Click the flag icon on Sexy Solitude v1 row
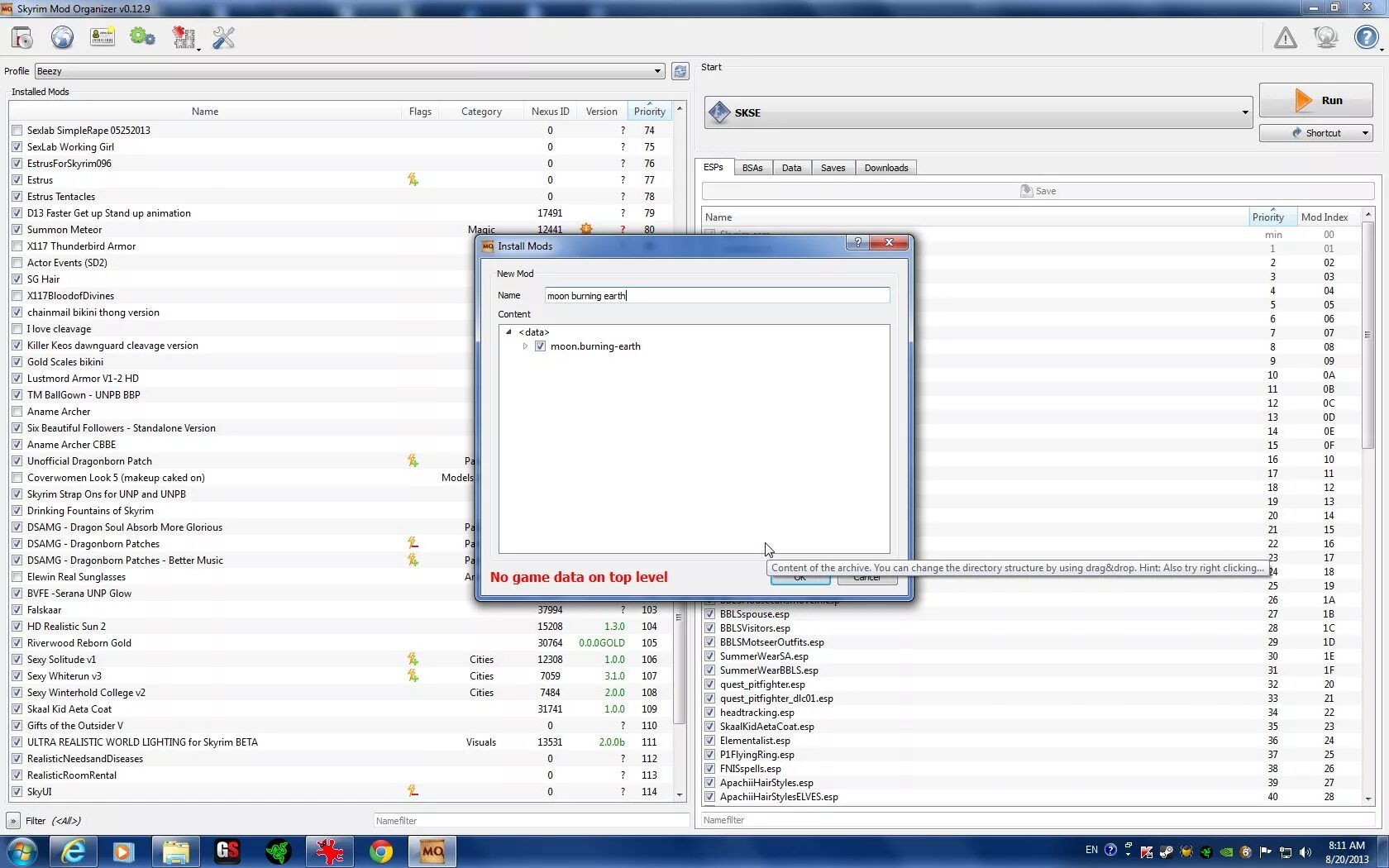 click(x=413, y=659)
